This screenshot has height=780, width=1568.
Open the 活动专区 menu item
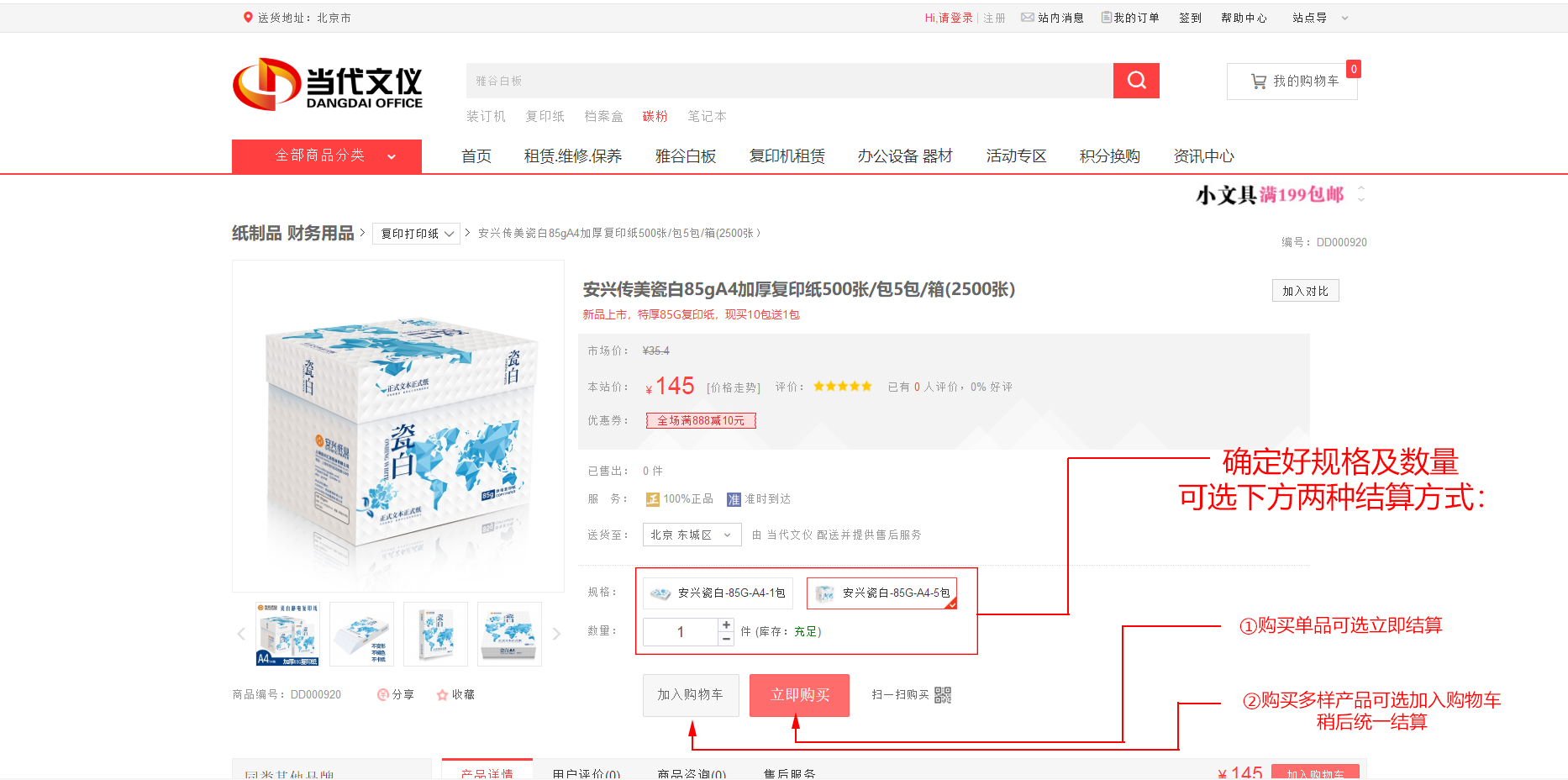pos(1017,156)
